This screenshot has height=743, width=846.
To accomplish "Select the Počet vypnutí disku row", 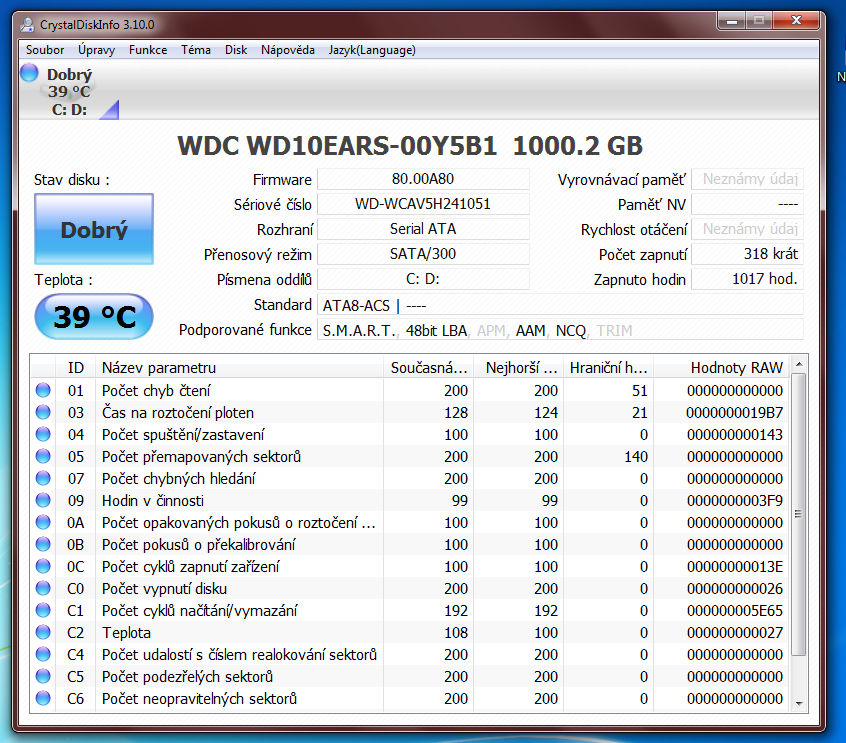I will (410, 589).
